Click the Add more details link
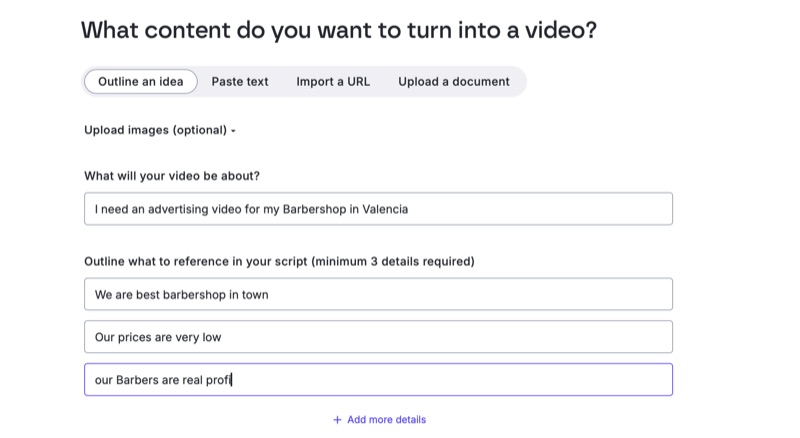Viewport: 800px width, 438px height. click(386, 420)
